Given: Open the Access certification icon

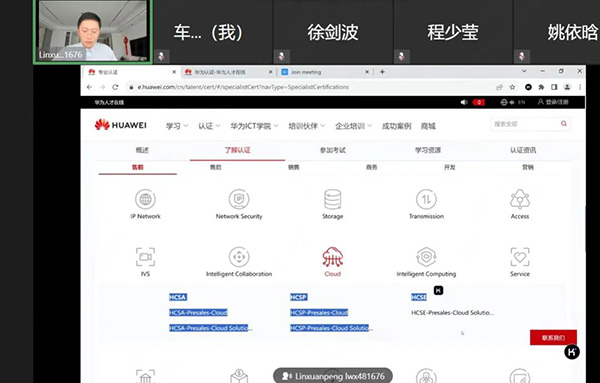Looking at the screenshot, I should click(x=520, y=199).
